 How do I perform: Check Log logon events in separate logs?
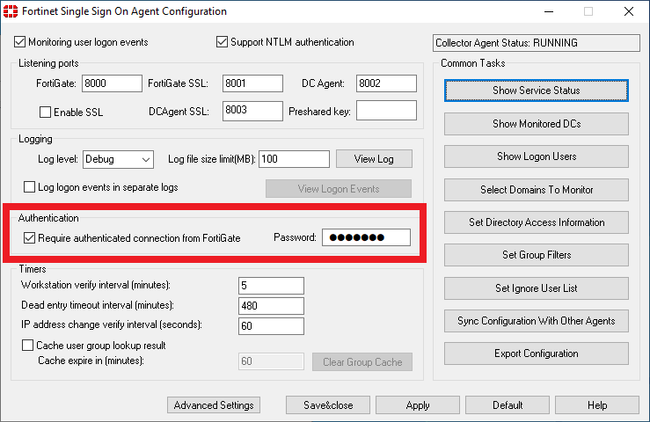tap(29, 187)
